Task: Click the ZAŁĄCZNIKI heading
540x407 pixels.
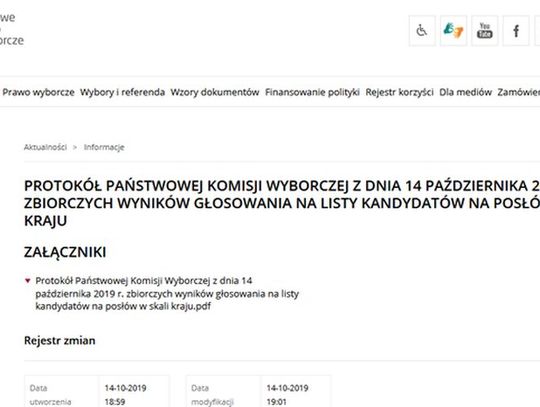Action: point(65,252)
